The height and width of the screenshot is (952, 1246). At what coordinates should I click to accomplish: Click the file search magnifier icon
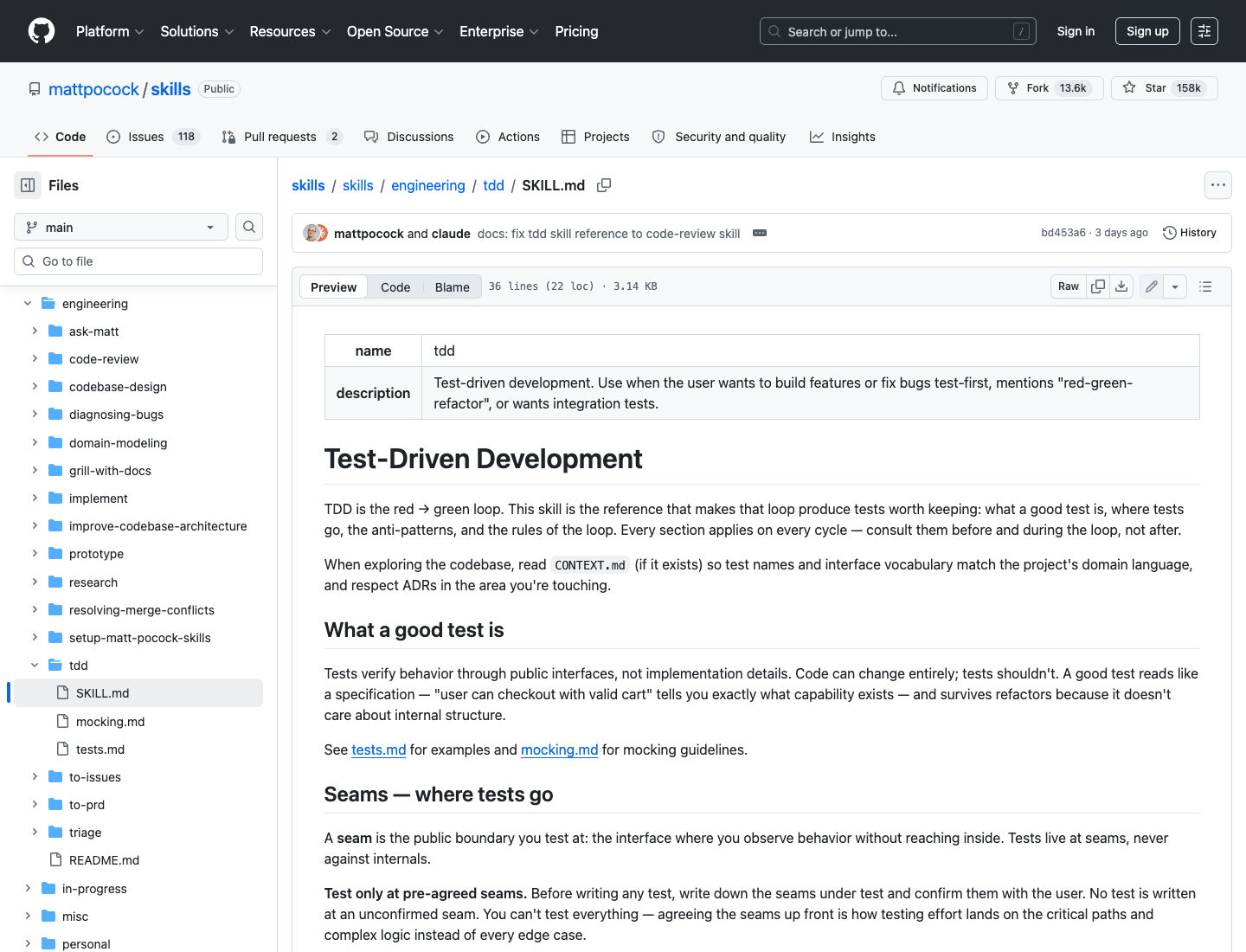coord(249,227)
